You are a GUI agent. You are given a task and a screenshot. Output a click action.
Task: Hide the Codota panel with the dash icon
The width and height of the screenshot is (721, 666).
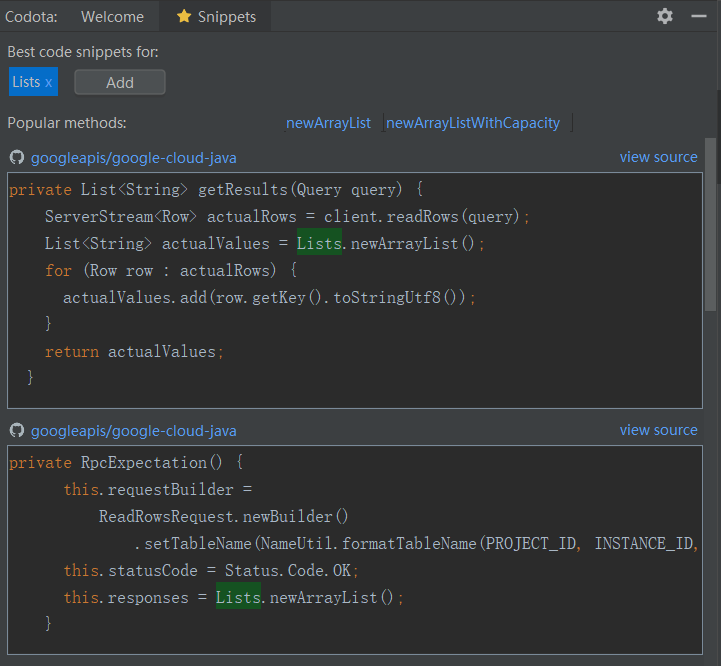pyautogui.click(x=698, y=16)
